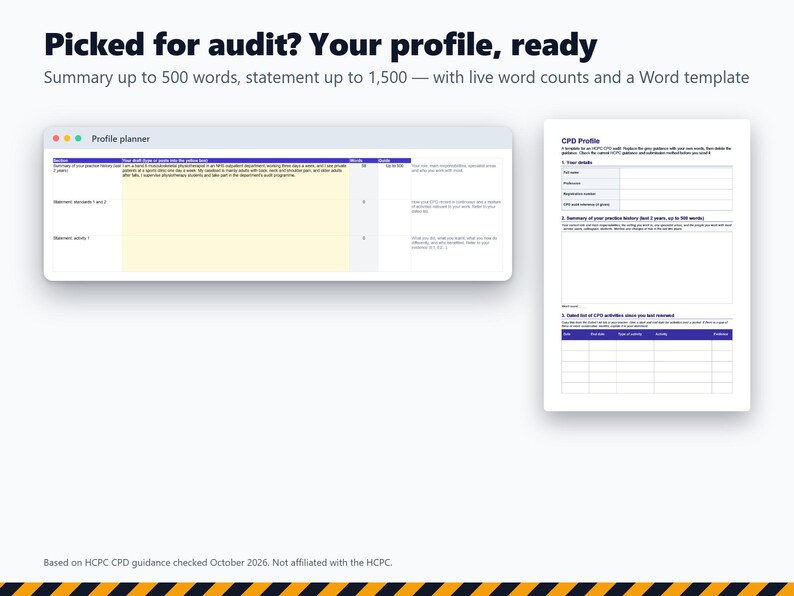Open the CPD Profile Word template preview
The width and height of the screenshot is (794, 596).
tap(647, 265)
